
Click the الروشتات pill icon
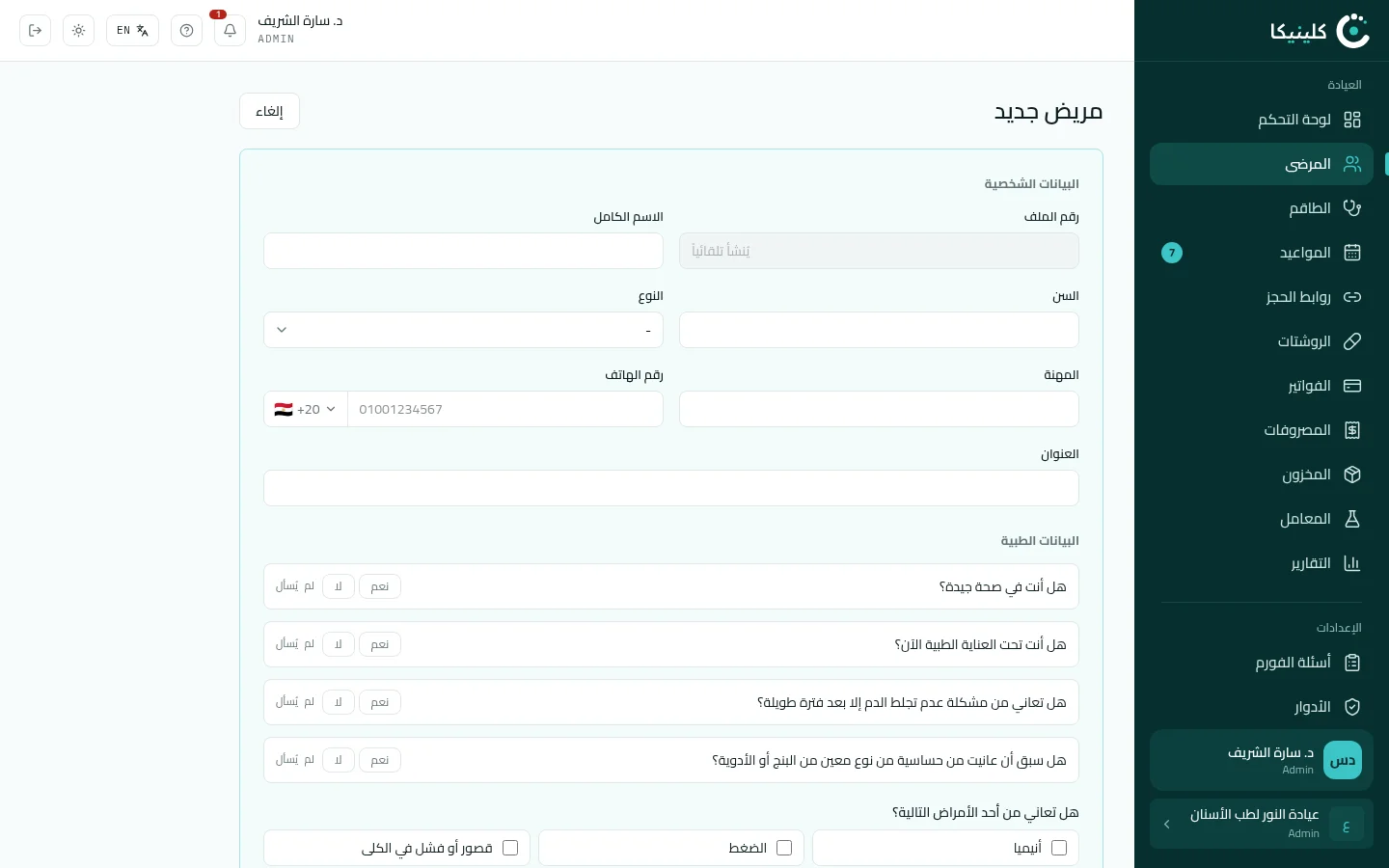1352,341
